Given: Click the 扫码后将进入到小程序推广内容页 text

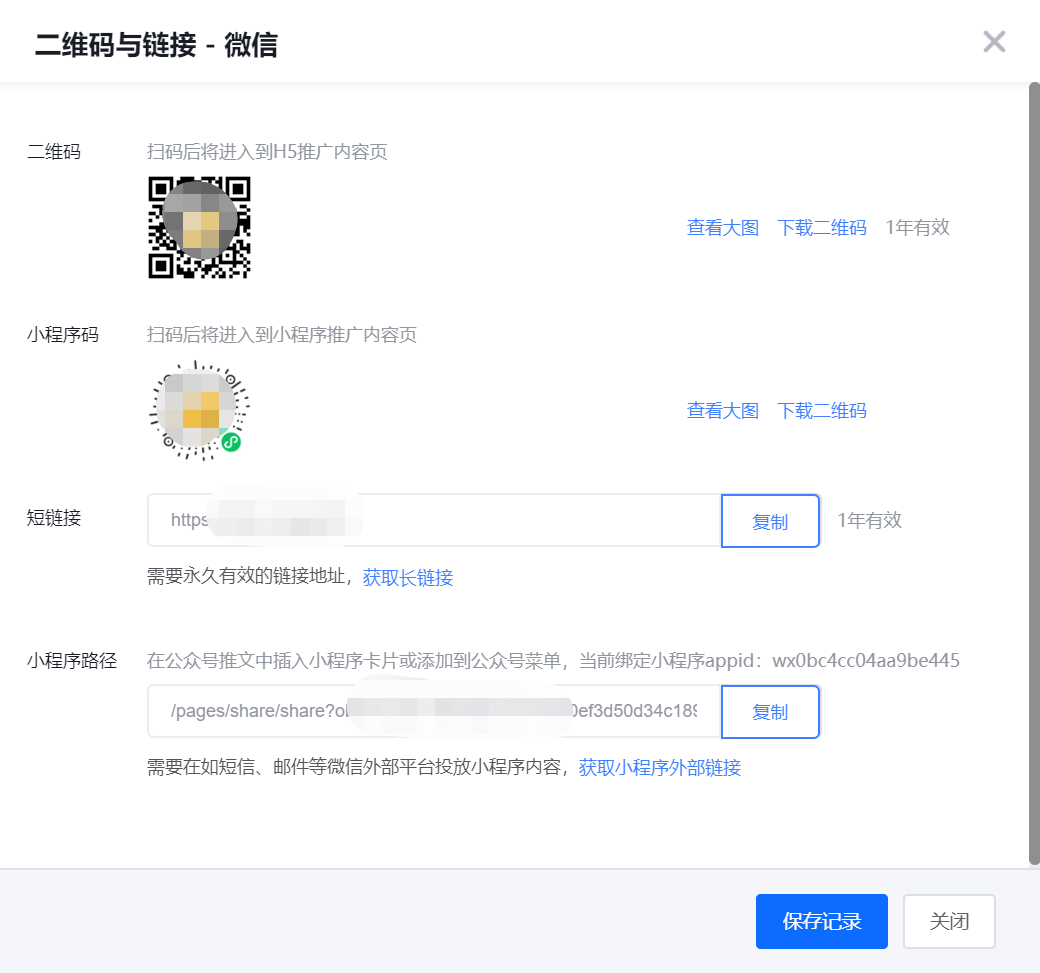Looking at the screenshot, I should click(x=282, y=335).
